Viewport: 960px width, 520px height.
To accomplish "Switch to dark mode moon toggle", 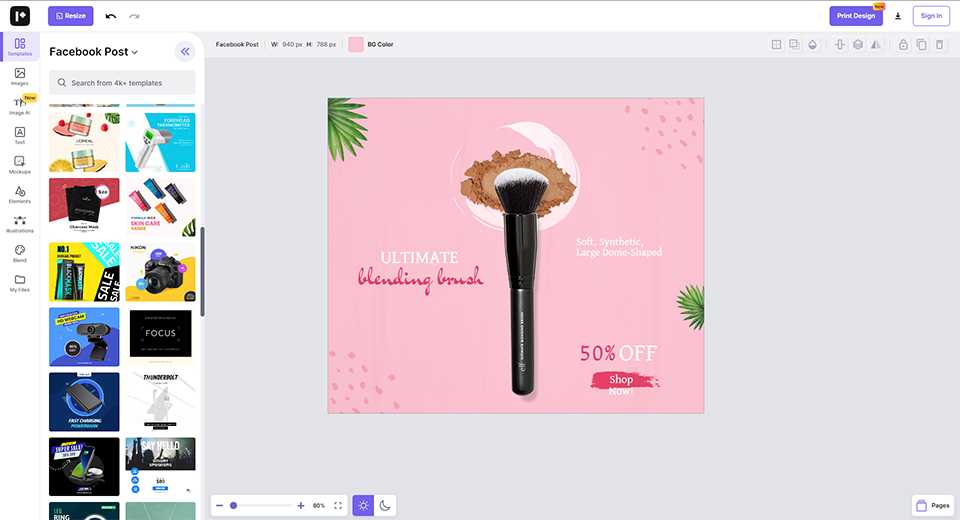I will pos(384,506).
